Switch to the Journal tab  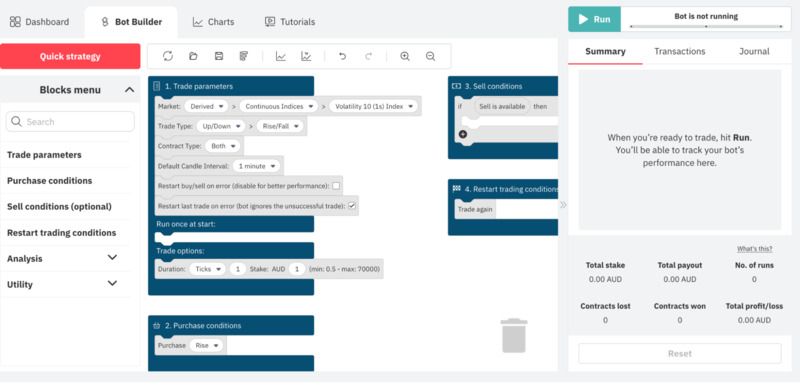tap(754, 52)
